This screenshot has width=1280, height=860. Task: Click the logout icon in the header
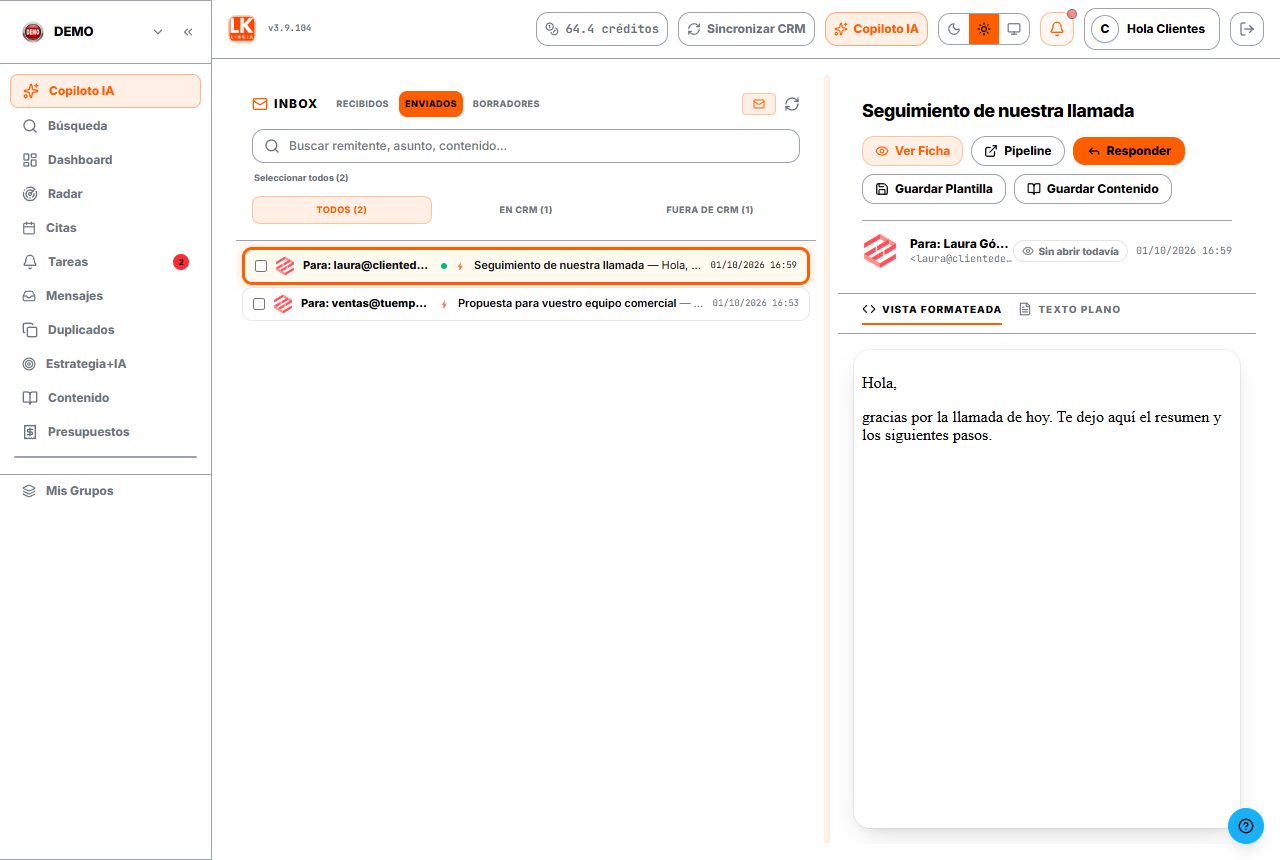pyautogui.click(x=1246, y=29)
